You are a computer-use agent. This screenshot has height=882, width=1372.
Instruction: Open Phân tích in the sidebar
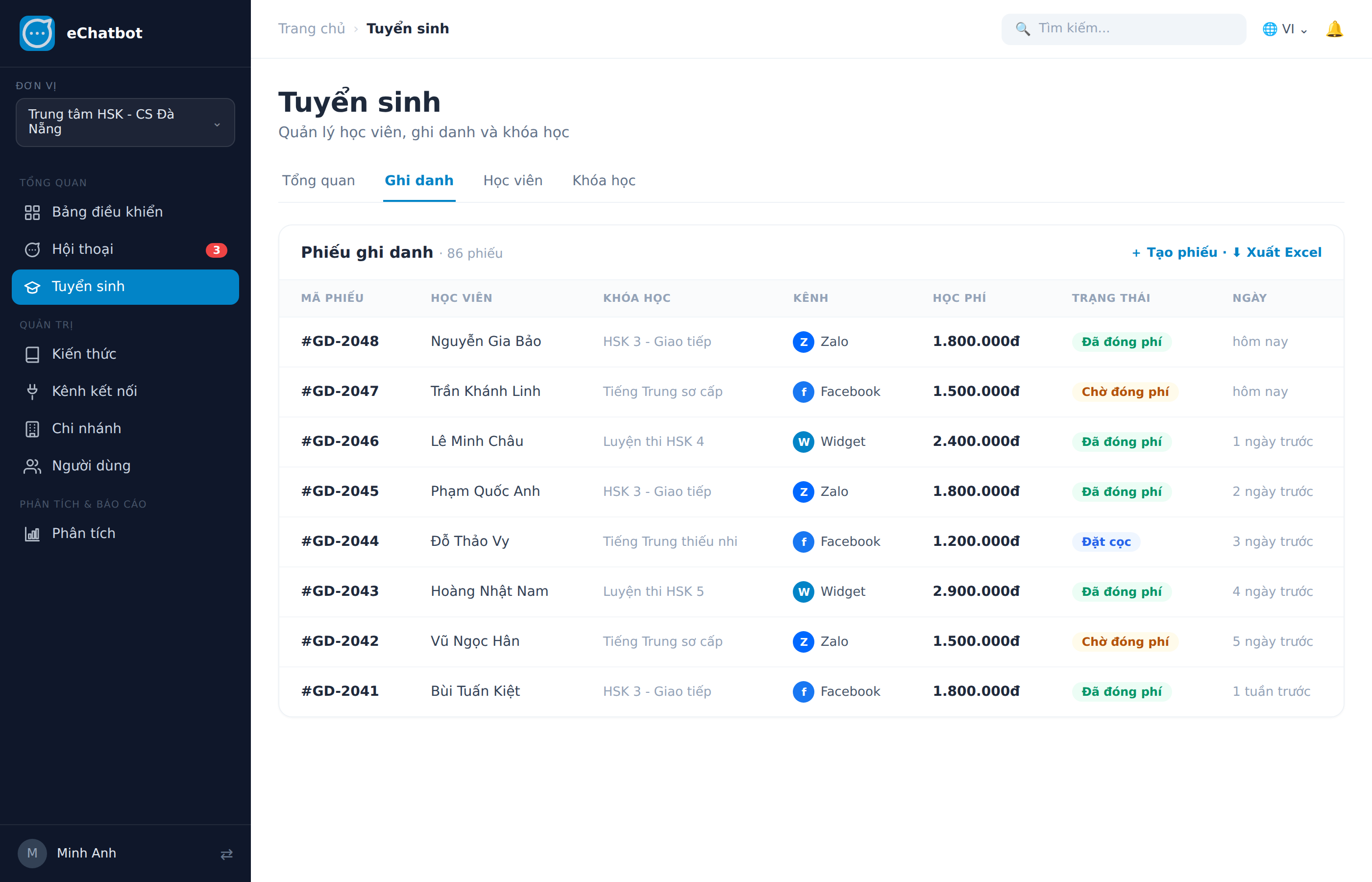pos(125,534)
